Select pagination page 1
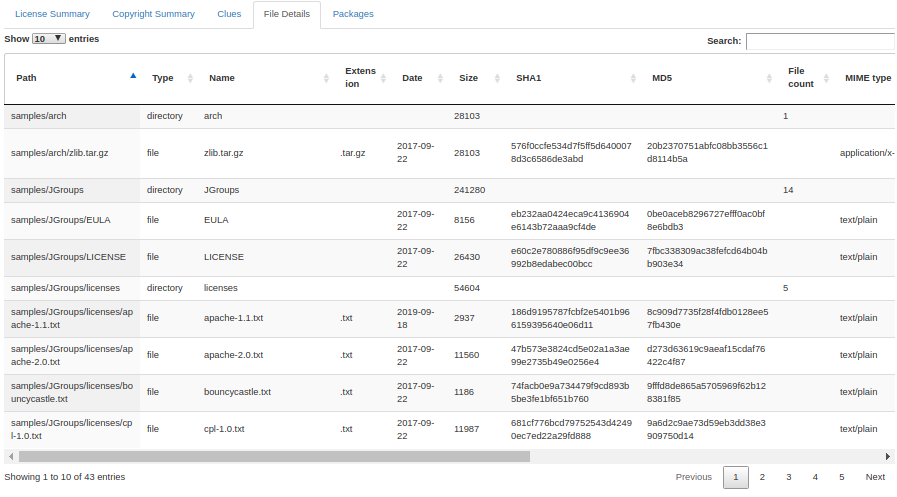 (736, 477)
